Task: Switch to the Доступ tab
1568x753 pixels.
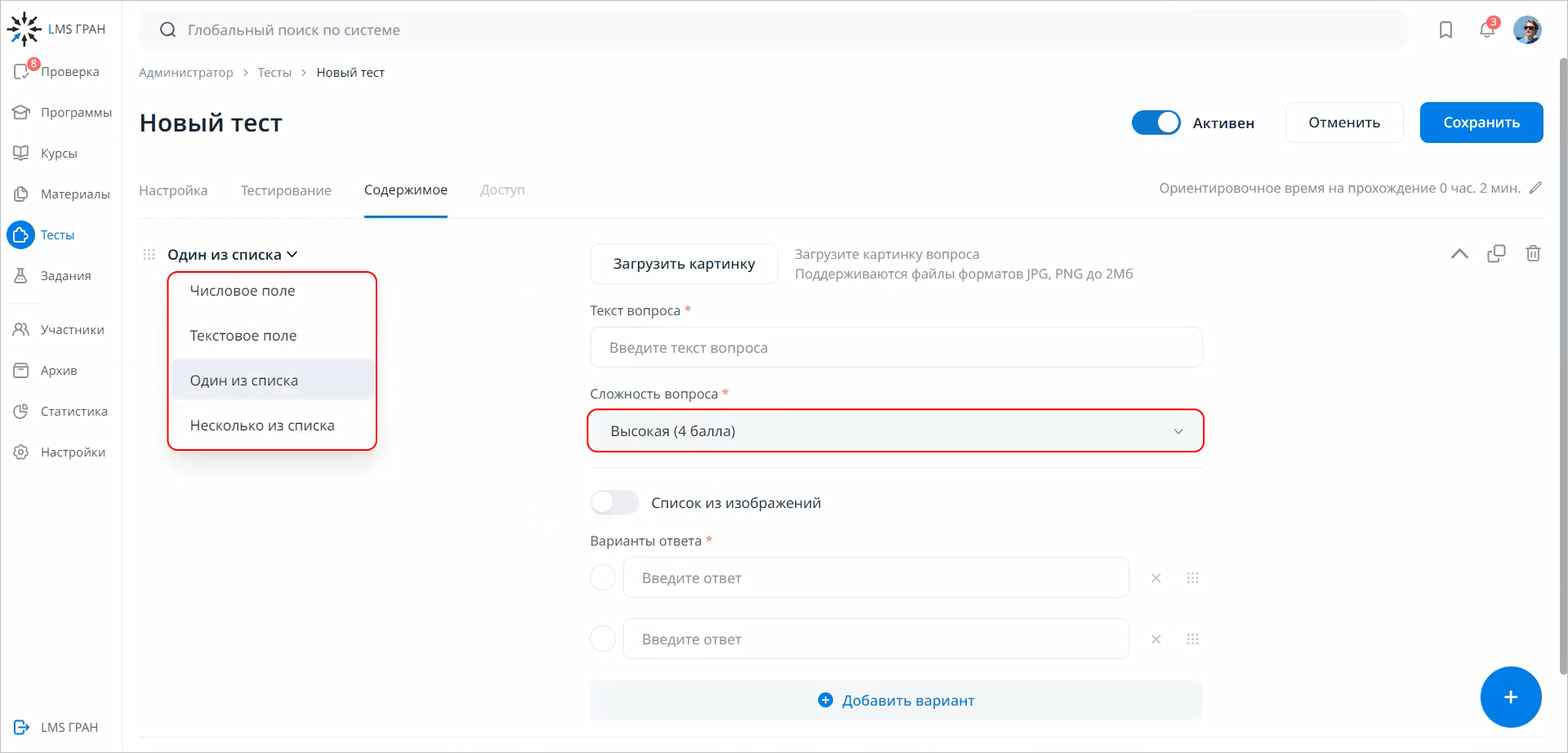Action: pyautogui.click(x=502, y=189)
